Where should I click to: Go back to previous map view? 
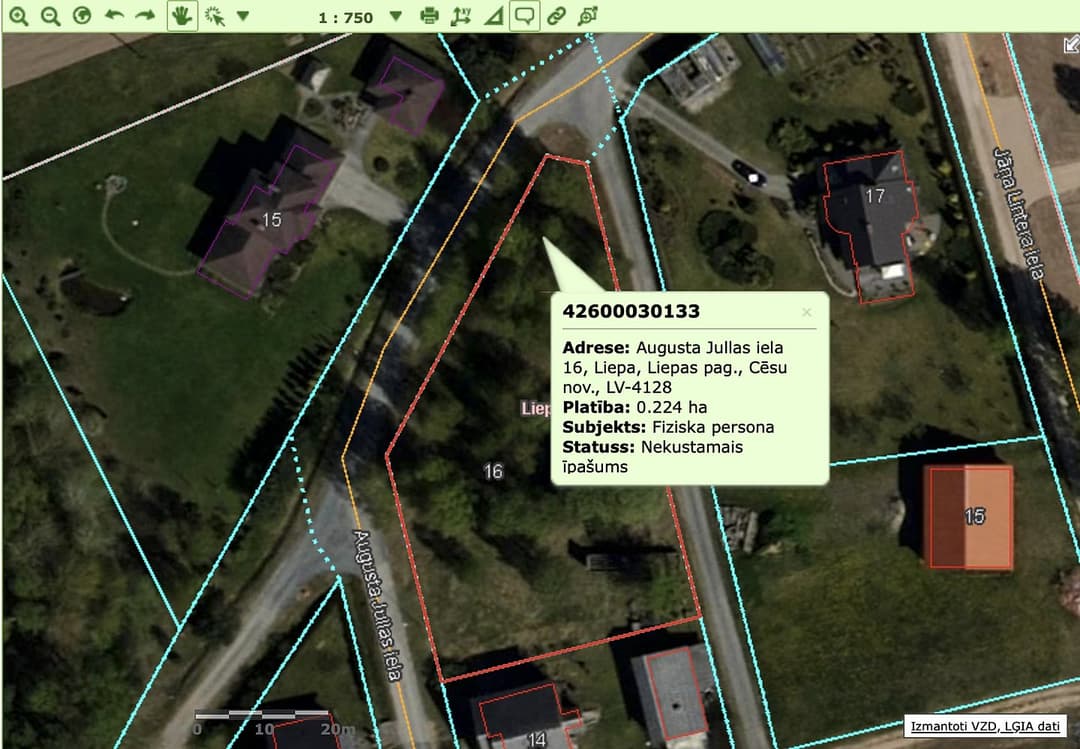click(x=114, y=15)
